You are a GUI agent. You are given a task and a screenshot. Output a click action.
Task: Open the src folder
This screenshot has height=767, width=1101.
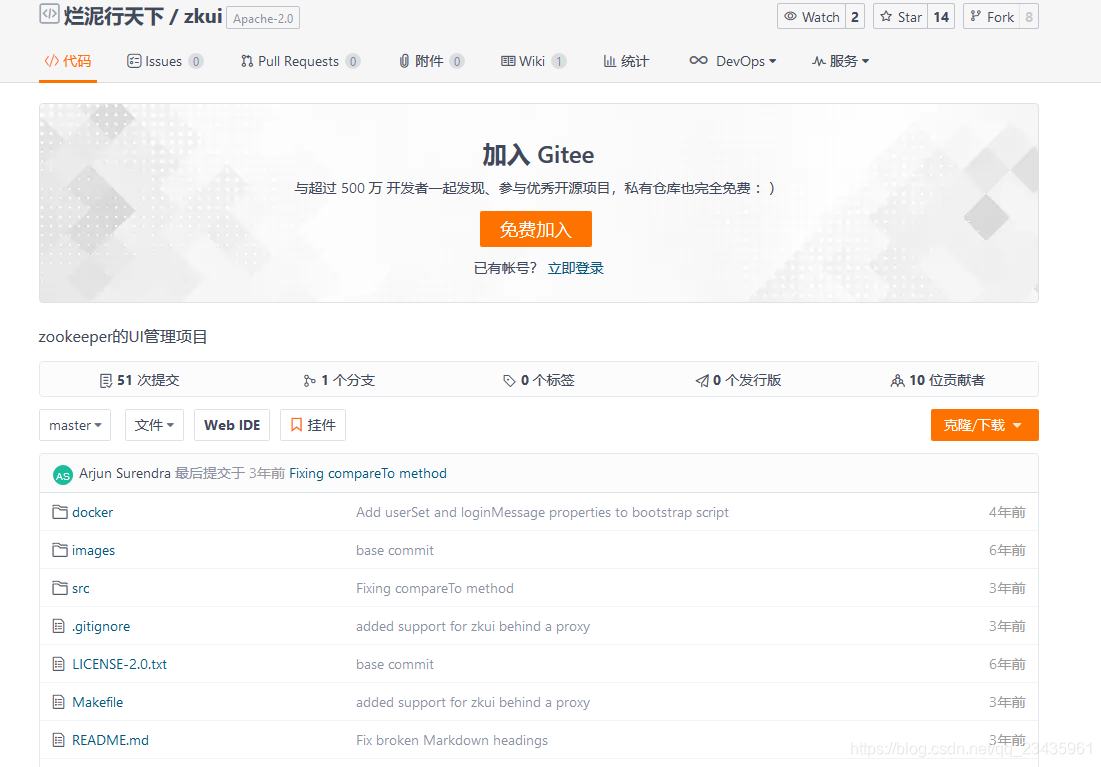pyautogui.click(x=81, y=588)
